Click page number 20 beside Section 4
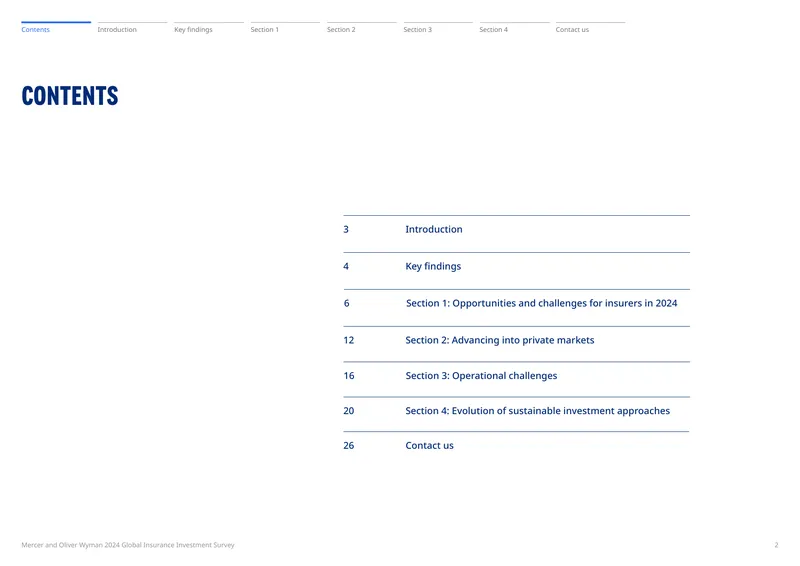This screenshot has height=566, width=800. [x=348, y=411]
